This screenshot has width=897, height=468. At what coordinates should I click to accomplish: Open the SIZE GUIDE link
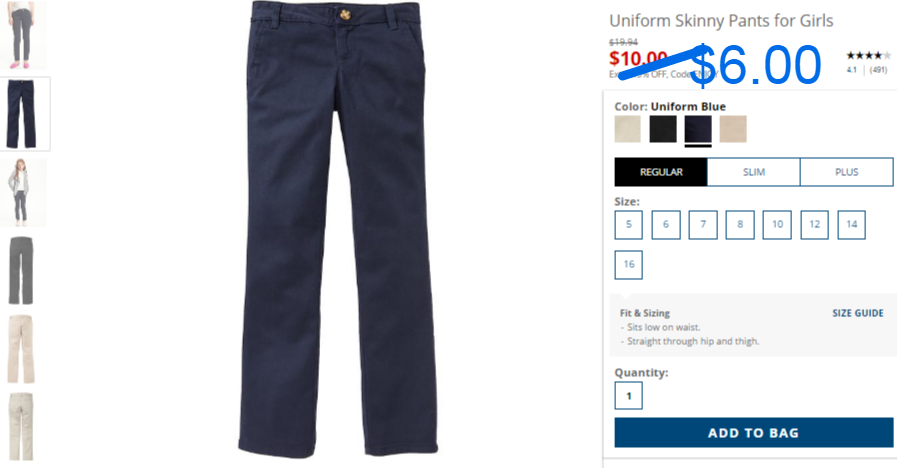click(858, 313)
